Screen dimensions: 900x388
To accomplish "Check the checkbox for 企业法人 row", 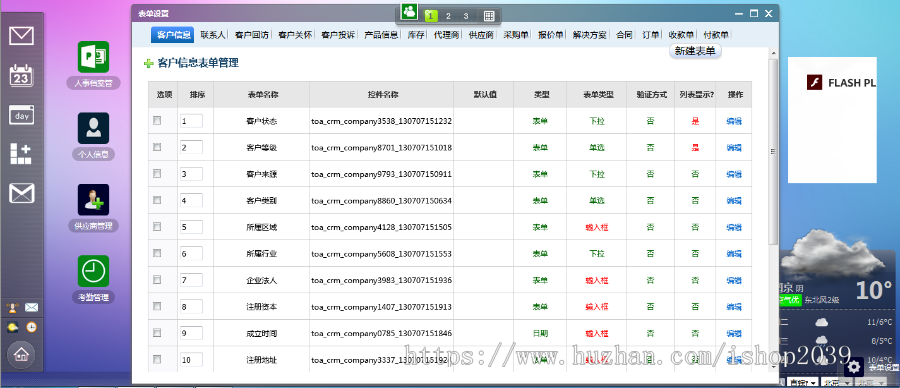I will point(157,280).
